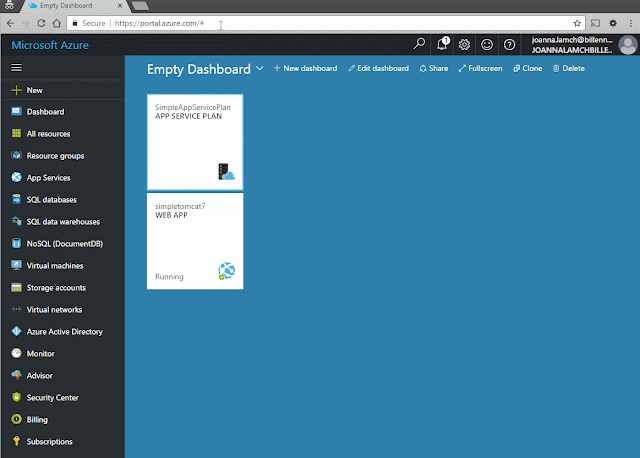Click the Share dashboard button

tap(433, 68)
